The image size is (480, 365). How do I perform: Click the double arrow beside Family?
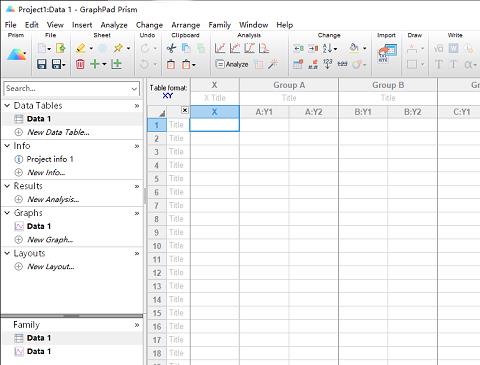click(x=137, y=325)
